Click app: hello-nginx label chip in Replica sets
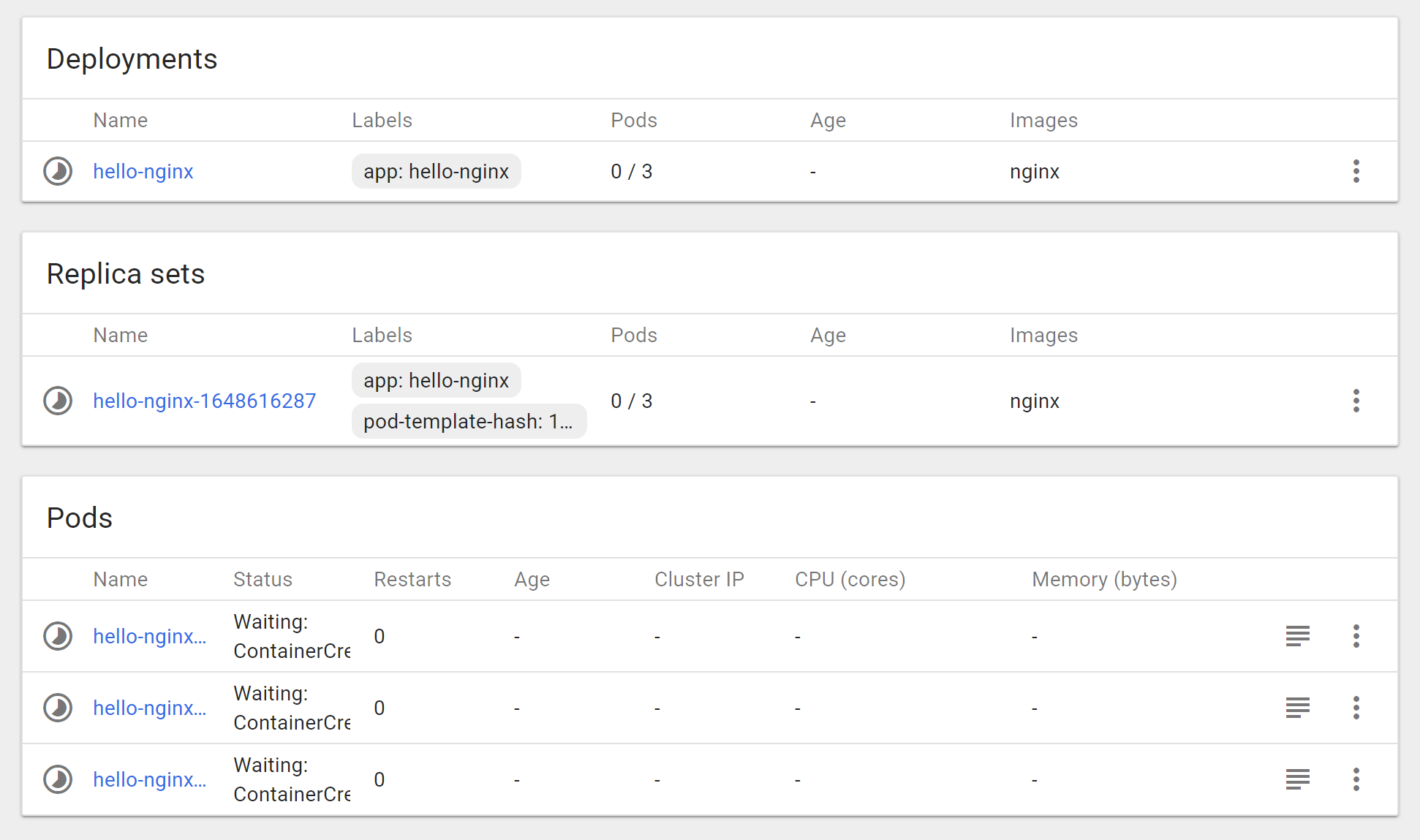 437,380
